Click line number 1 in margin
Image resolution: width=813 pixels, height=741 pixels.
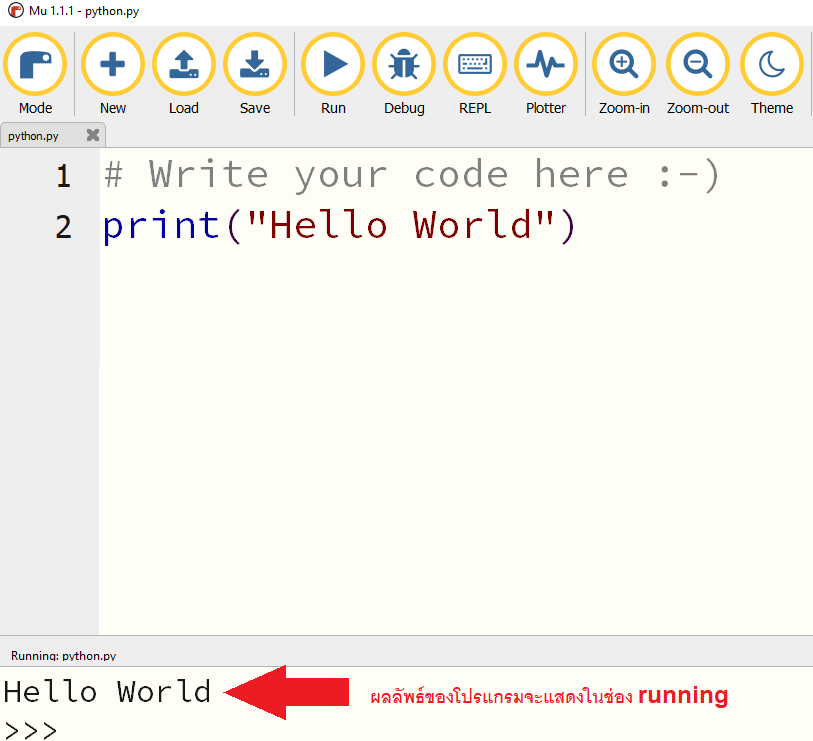[x=63, y=176]
